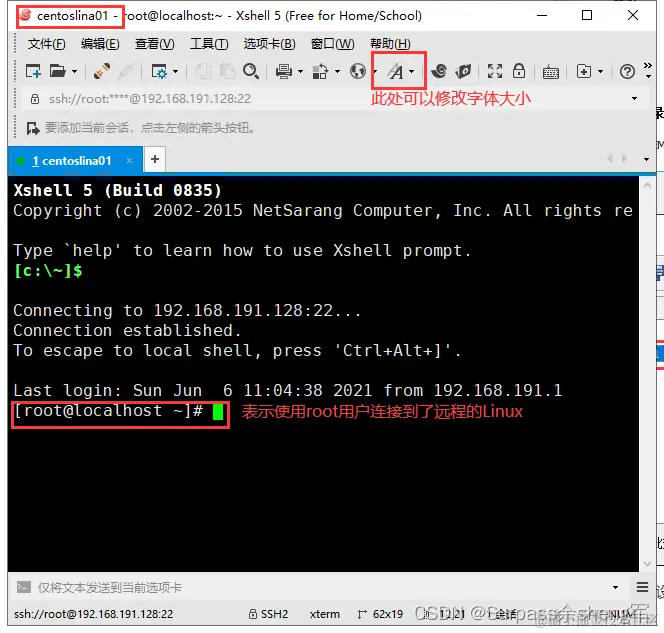Image resolution: width=664 pixels, height=633 pixels.
Task: Expand the address bar dropdown arrow
Action: (x=634, y=99)
